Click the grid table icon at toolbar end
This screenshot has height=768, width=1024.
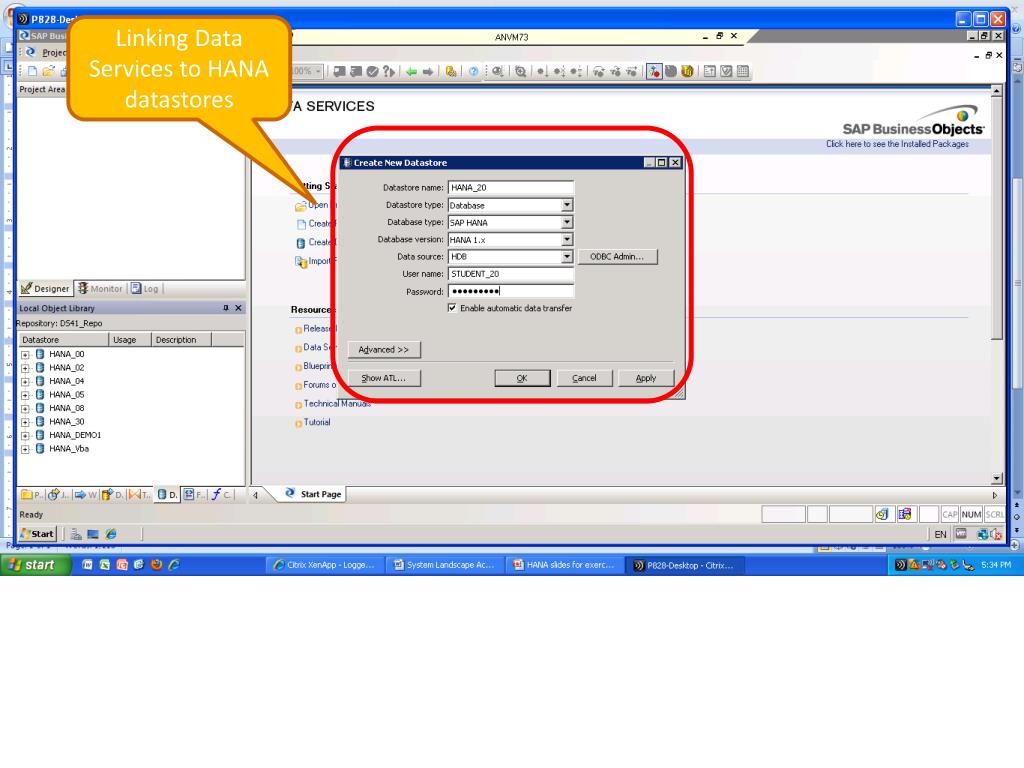pyautogui.click(x=743, y=71)
